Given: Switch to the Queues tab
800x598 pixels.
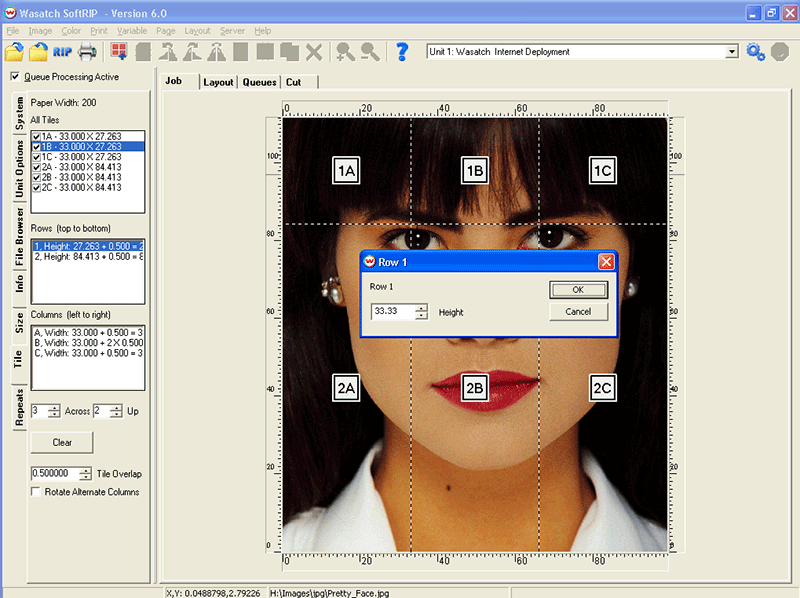Looking at the screenshot, I should tap(259, 82).
